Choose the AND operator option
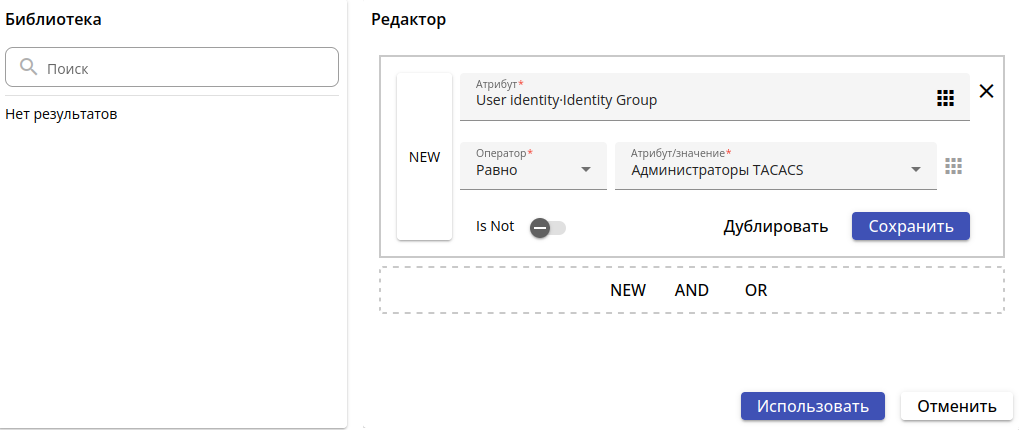Viewport: 1019px width, 430px height. [691, 290]
